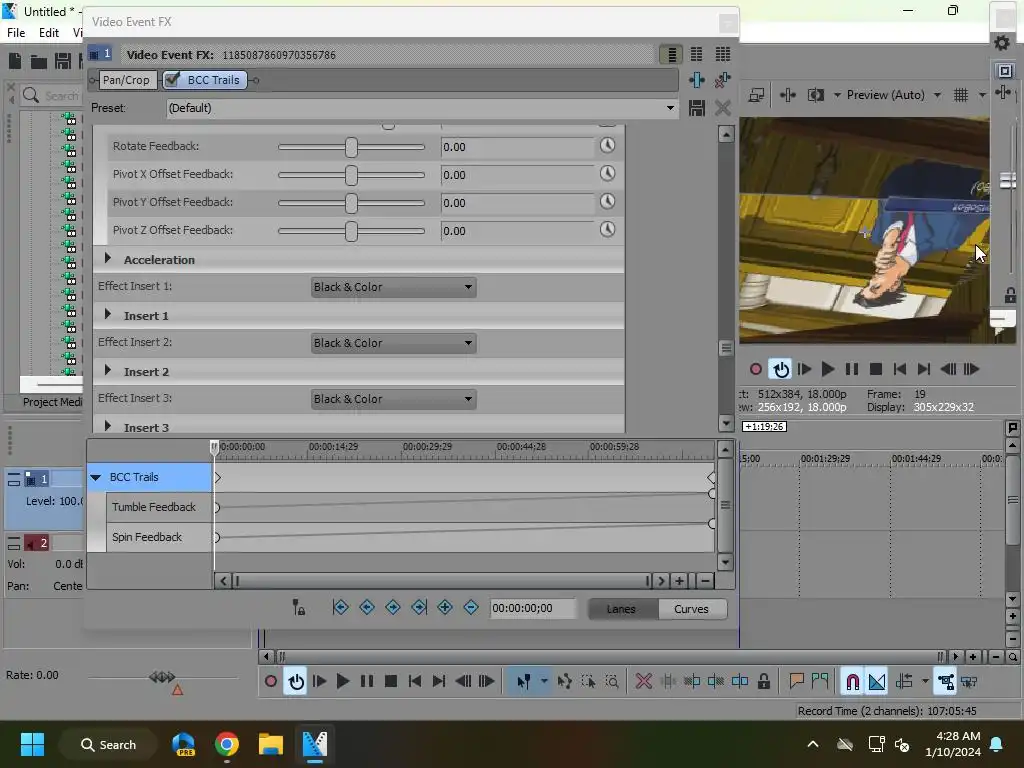Open the Effect Insert 3 dropdown
This screenshot has height=768, width=1024.
tap(393, 399)
